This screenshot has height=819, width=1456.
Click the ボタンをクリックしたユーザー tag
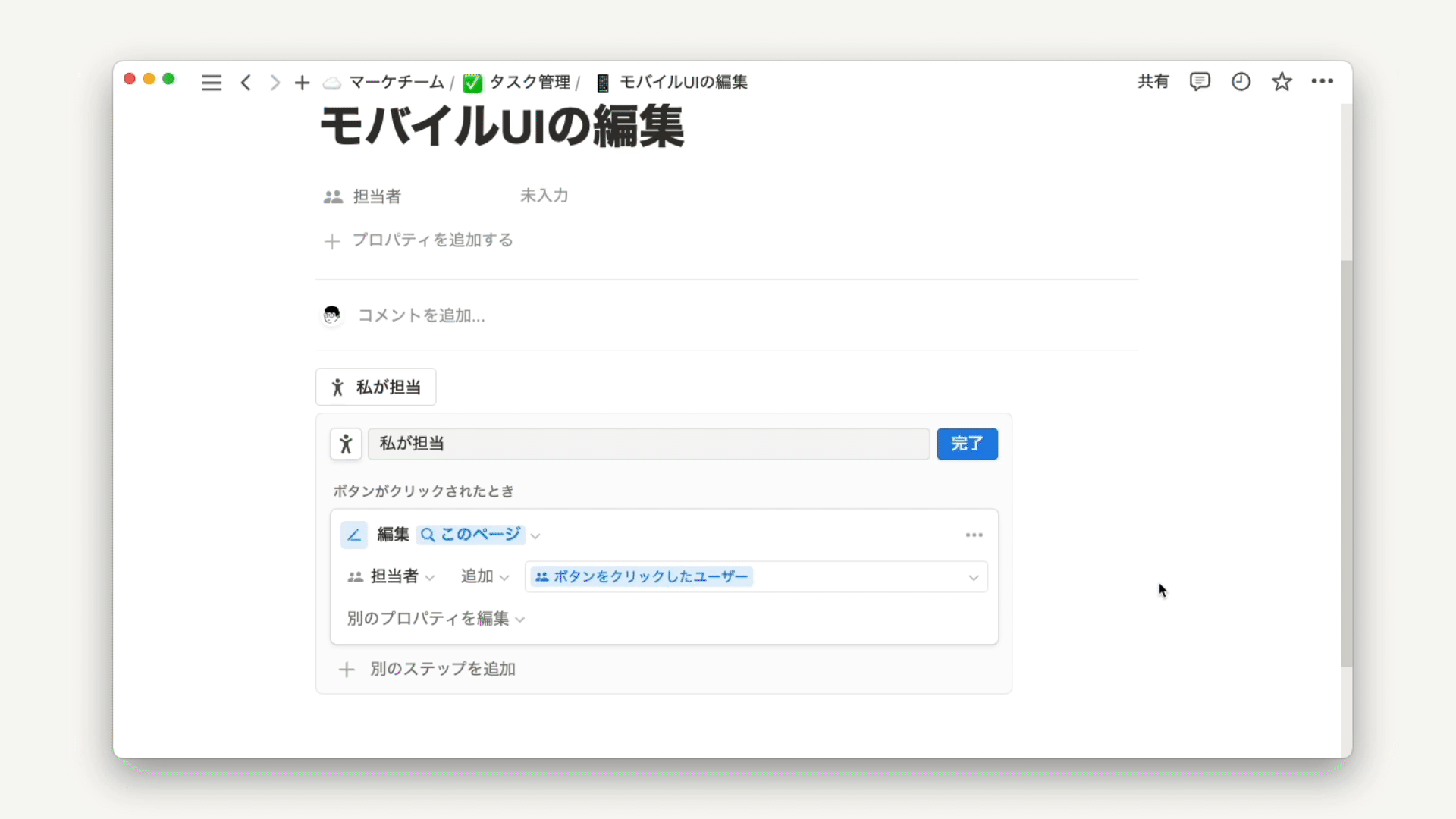tap(642, 576)
